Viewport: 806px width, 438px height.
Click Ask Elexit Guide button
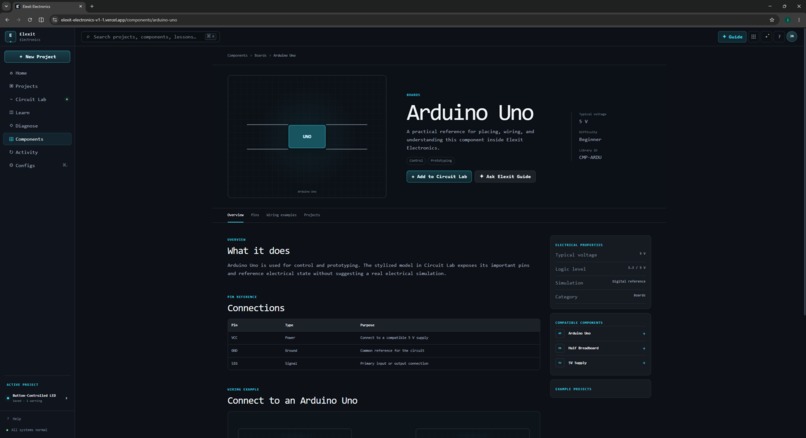tap(505, 176)
